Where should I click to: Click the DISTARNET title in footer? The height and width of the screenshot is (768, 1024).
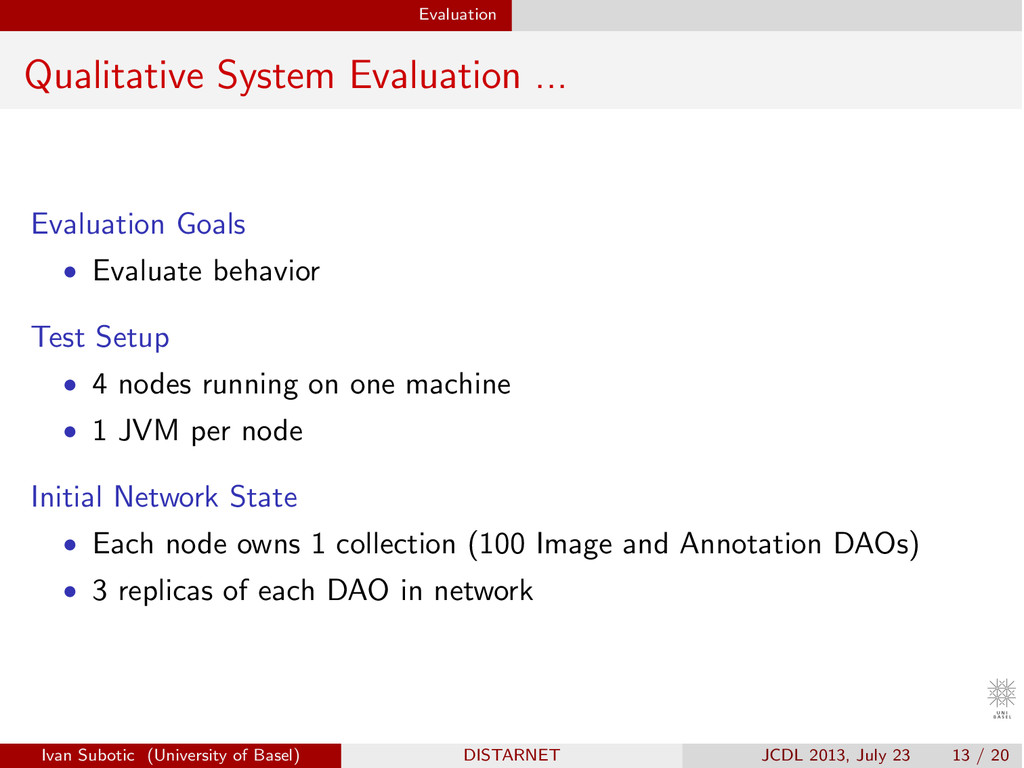(x=511, y=756)
